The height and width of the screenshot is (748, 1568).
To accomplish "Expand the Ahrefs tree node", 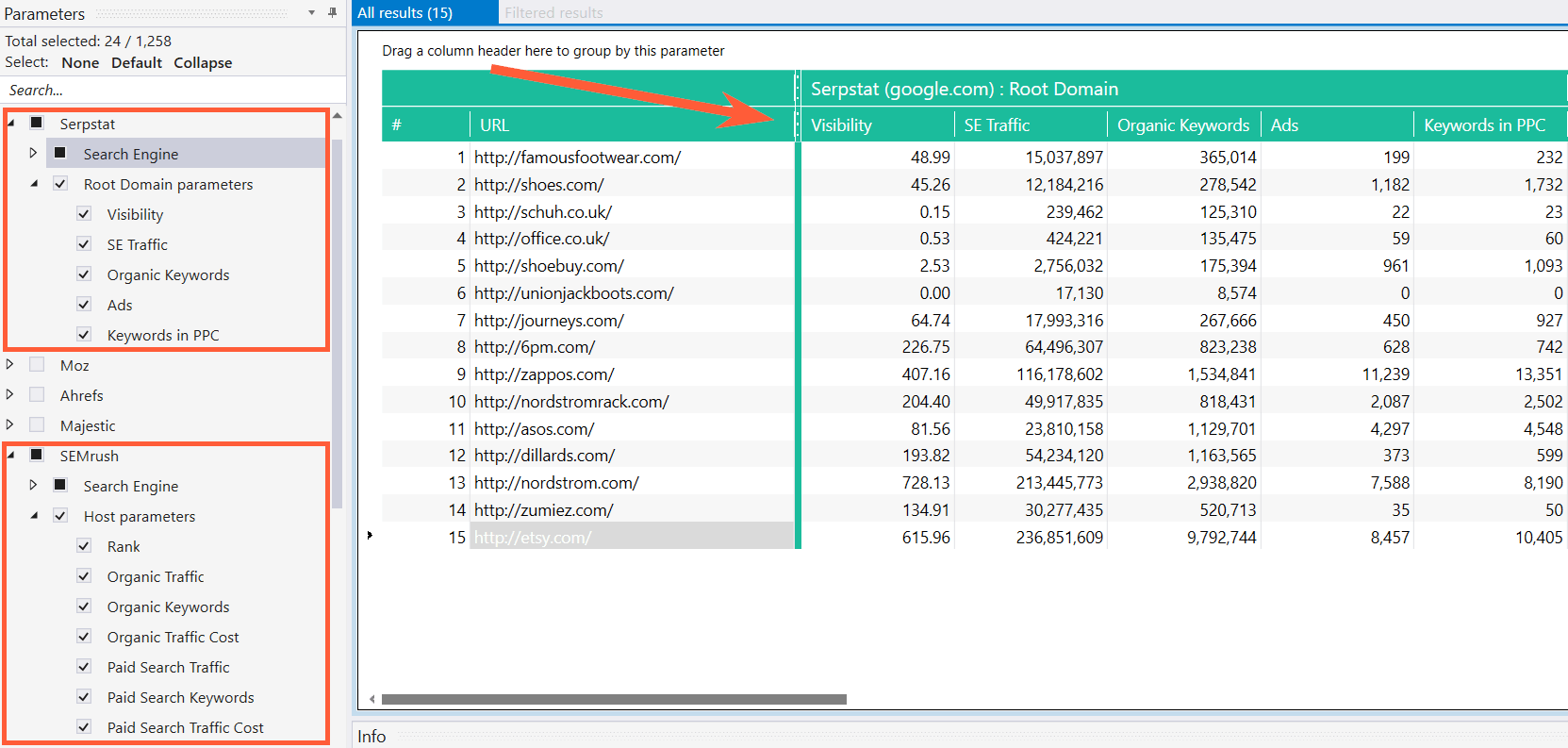I will [x=10, y=394].
